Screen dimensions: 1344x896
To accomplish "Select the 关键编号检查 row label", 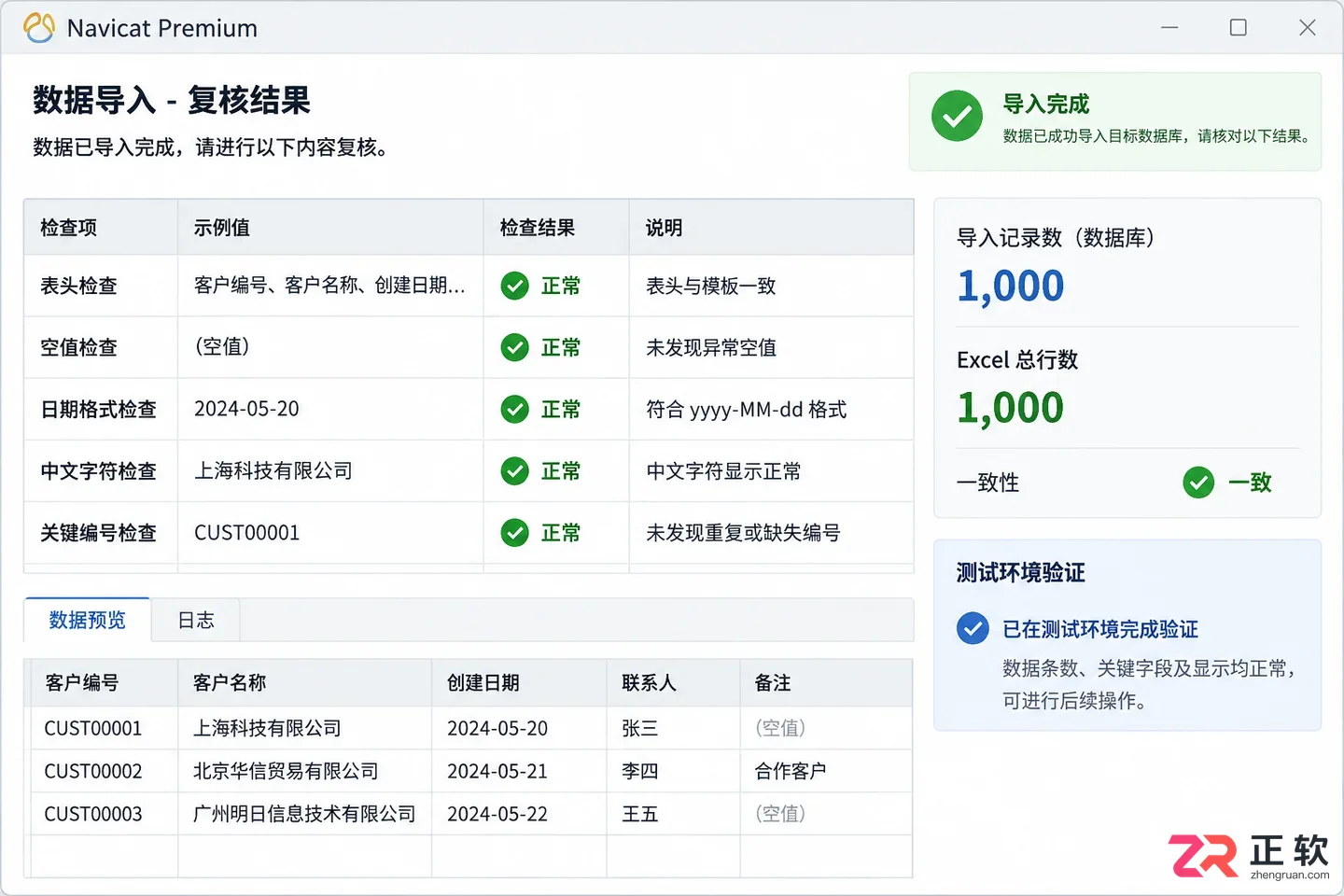I will click(98, 532).
